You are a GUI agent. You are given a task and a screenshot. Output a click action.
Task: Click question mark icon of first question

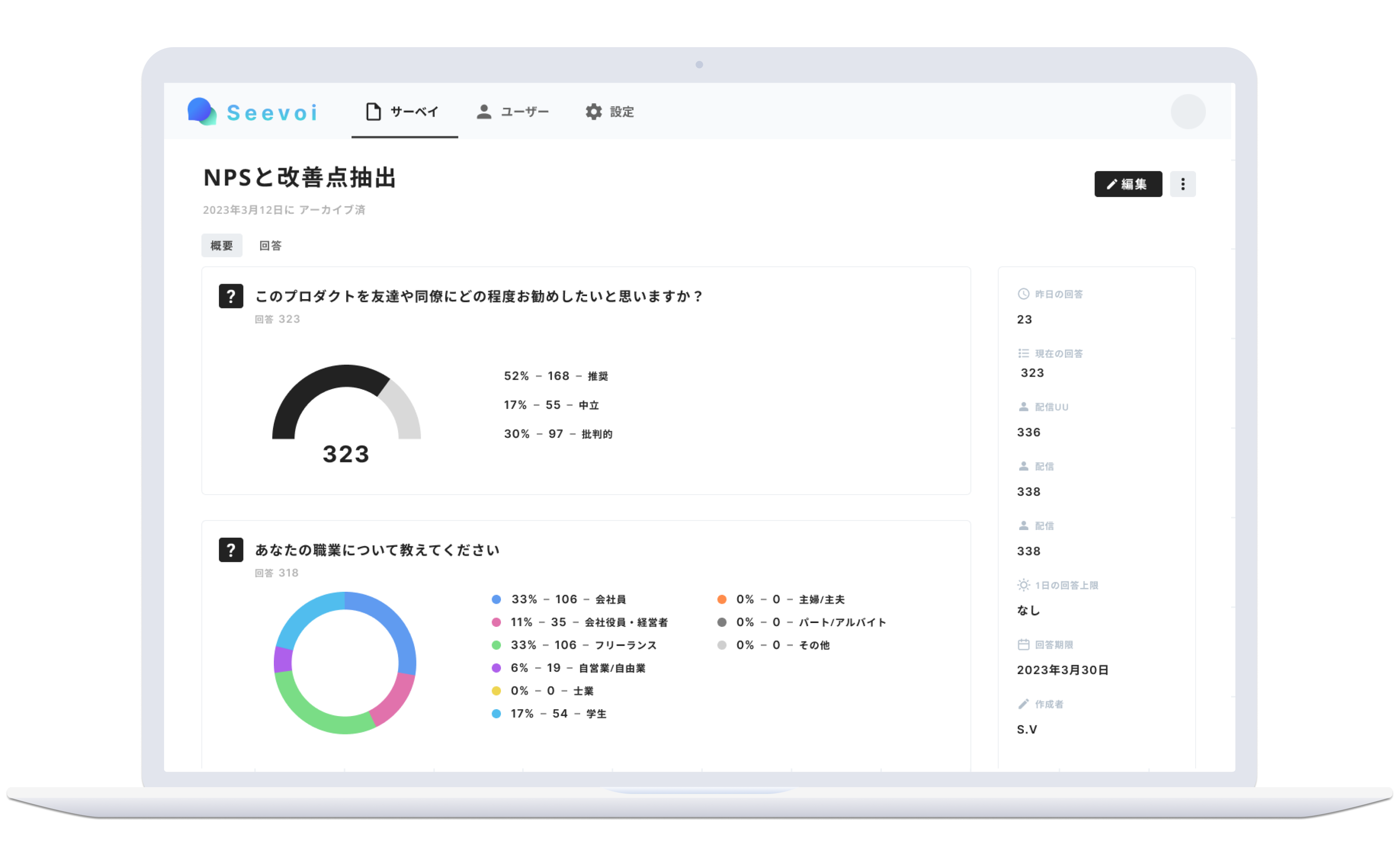point(231,296)
